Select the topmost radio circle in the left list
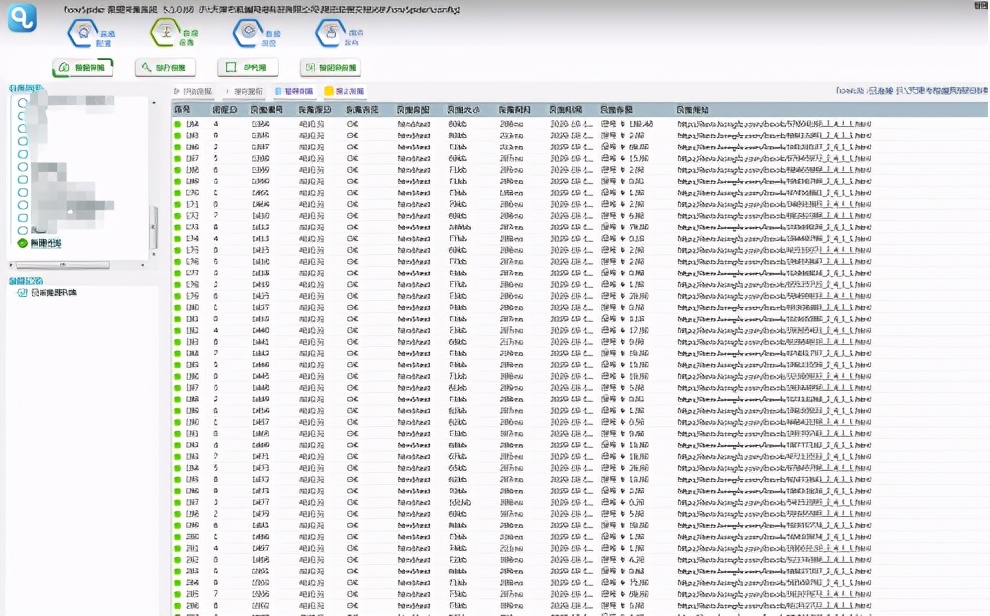This screenshot has width=990, height=616. tap(23, 102)
